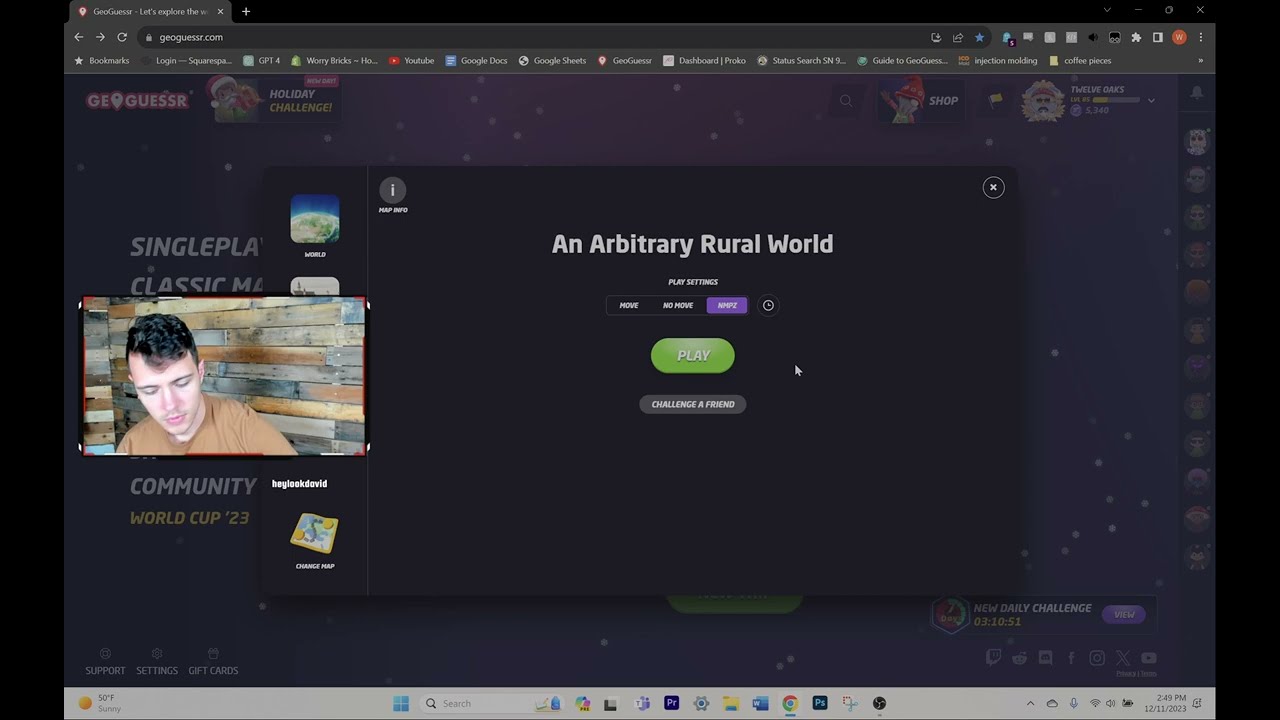The image size is (1280, 720).
Task: Open the Google Sheets bookmark
Action: pos(552,60)
